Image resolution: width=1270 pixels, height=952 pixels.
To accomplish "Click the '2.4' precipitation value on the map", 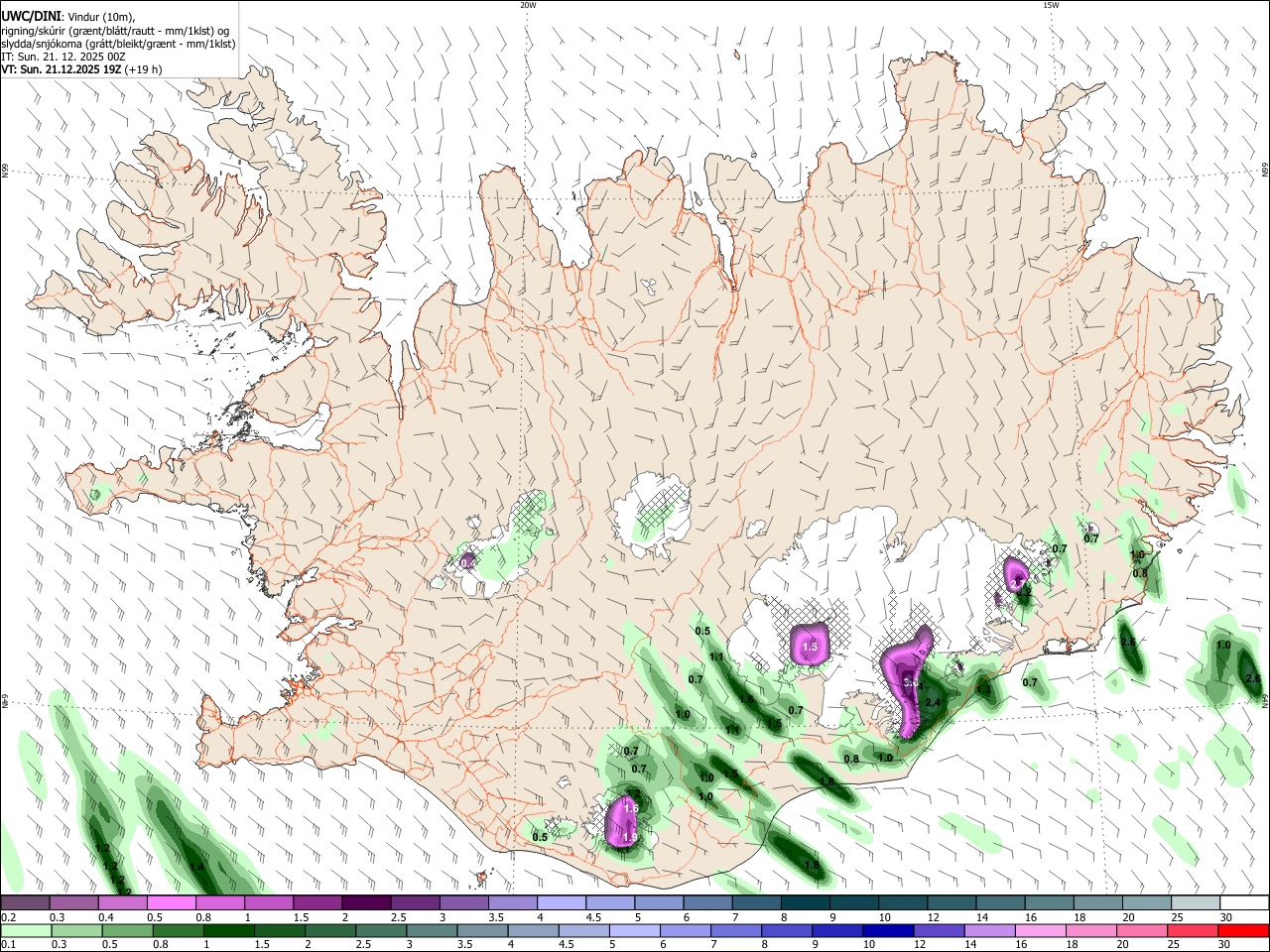I will click(933, 702).
